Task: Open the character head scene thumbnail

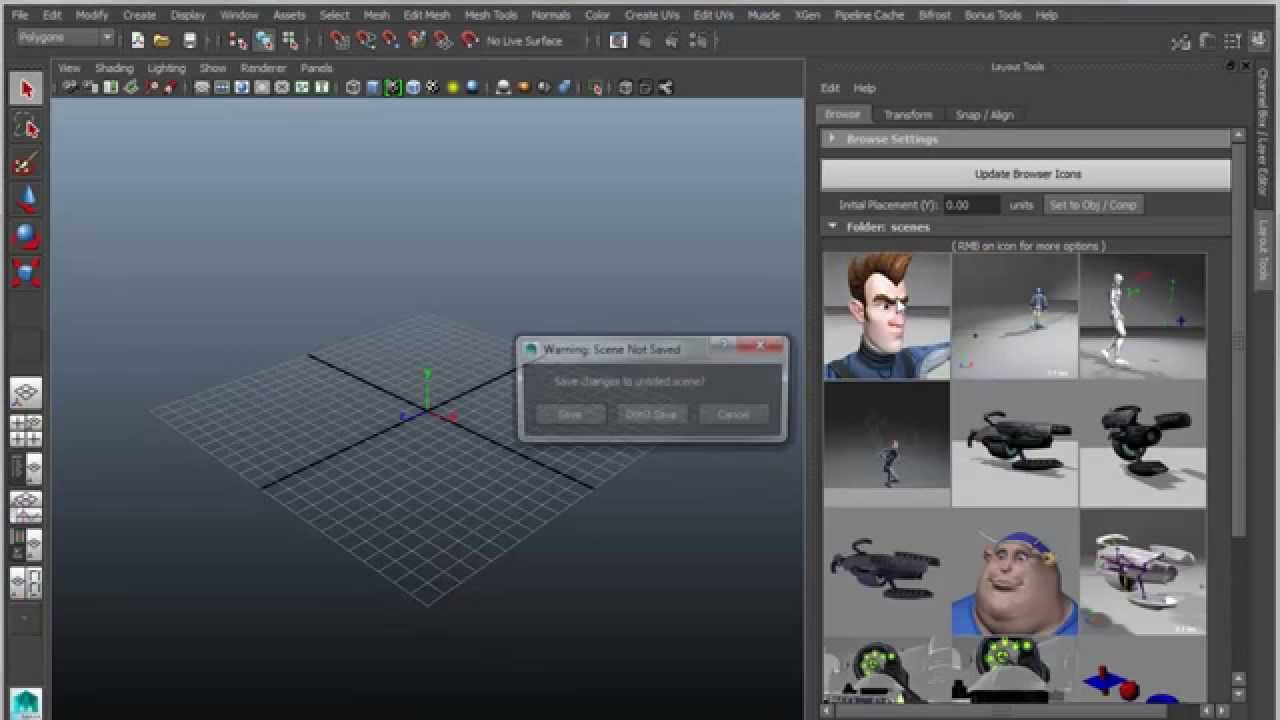Action: click(x=886, y=316)
